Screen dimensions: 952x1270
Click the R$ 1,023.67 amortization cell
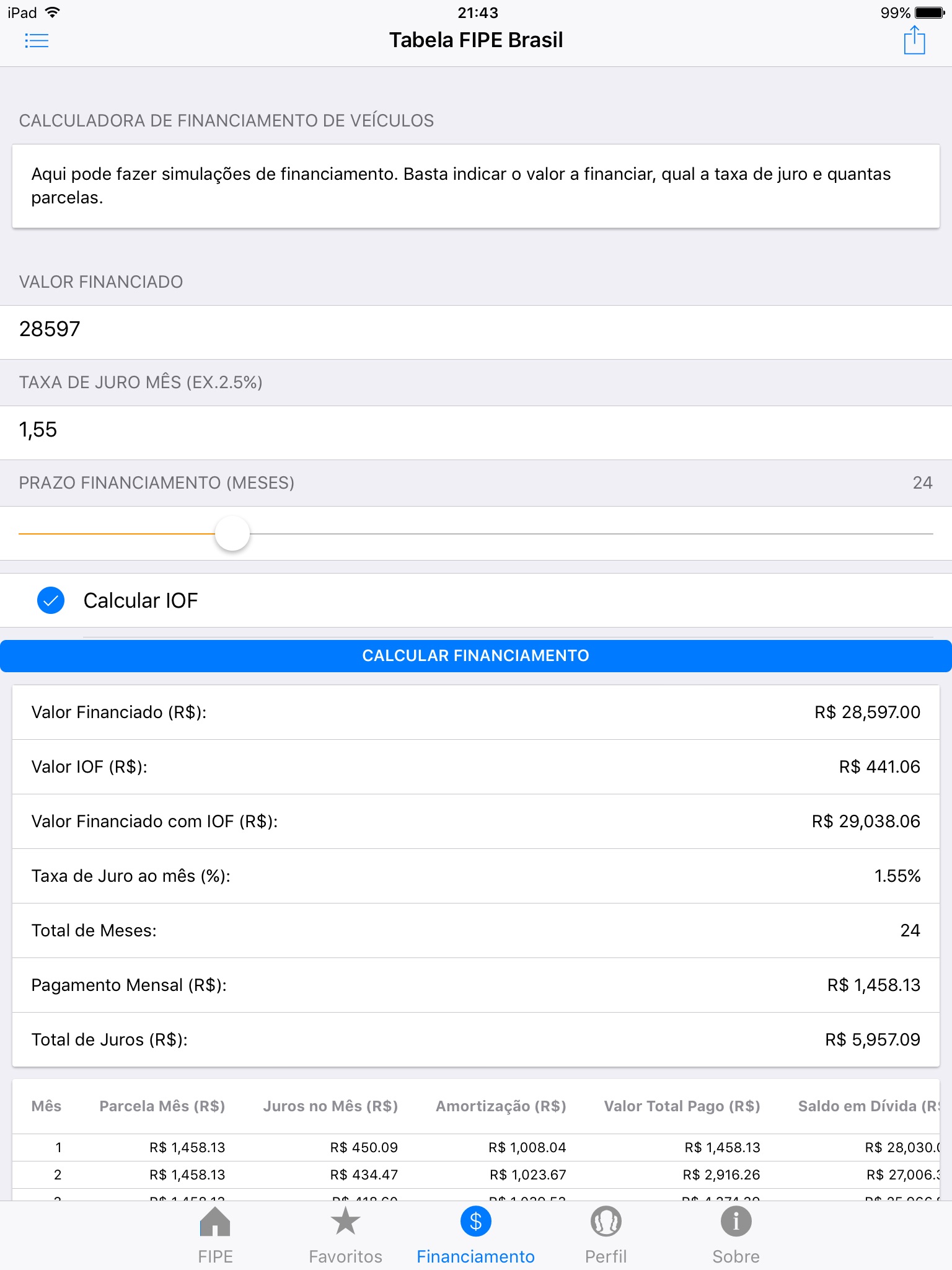(528, 1175)
